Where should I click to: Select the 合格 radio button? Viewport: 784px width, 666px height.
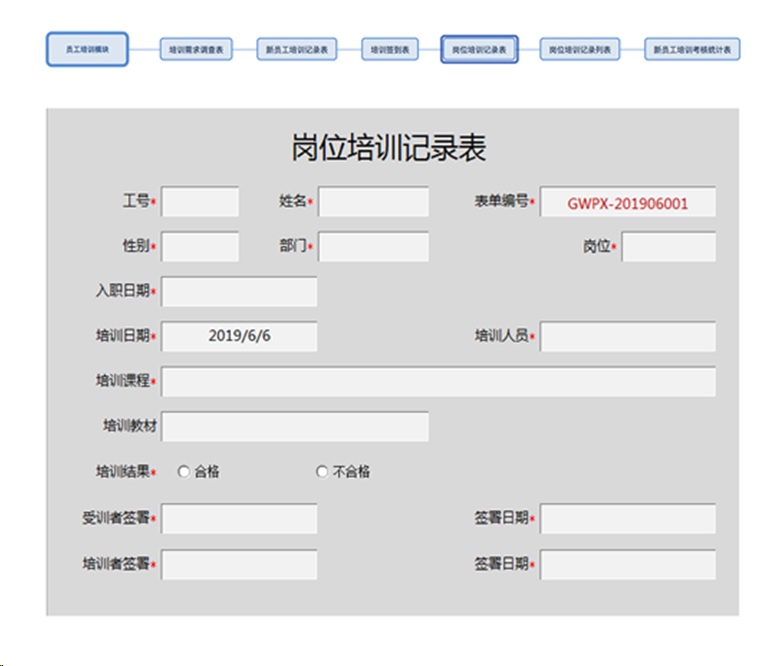184,472
